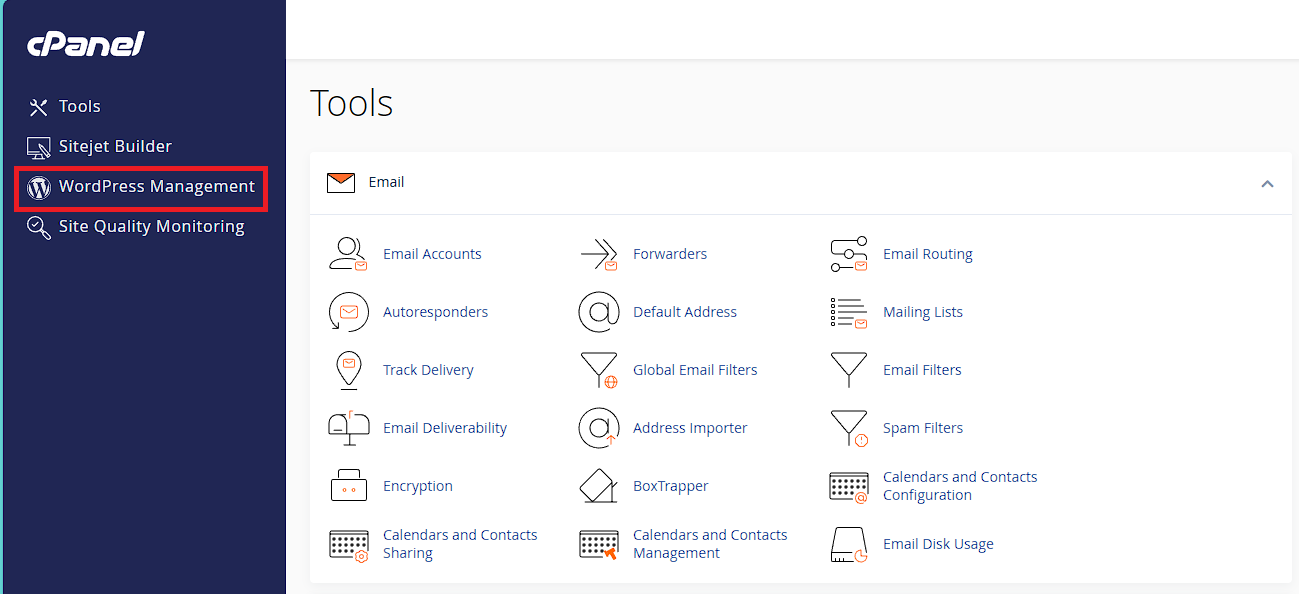Click the Email Accounts icon
Image resolution: width=1299 pixels, height=594 pixels.
click(349, 254)
